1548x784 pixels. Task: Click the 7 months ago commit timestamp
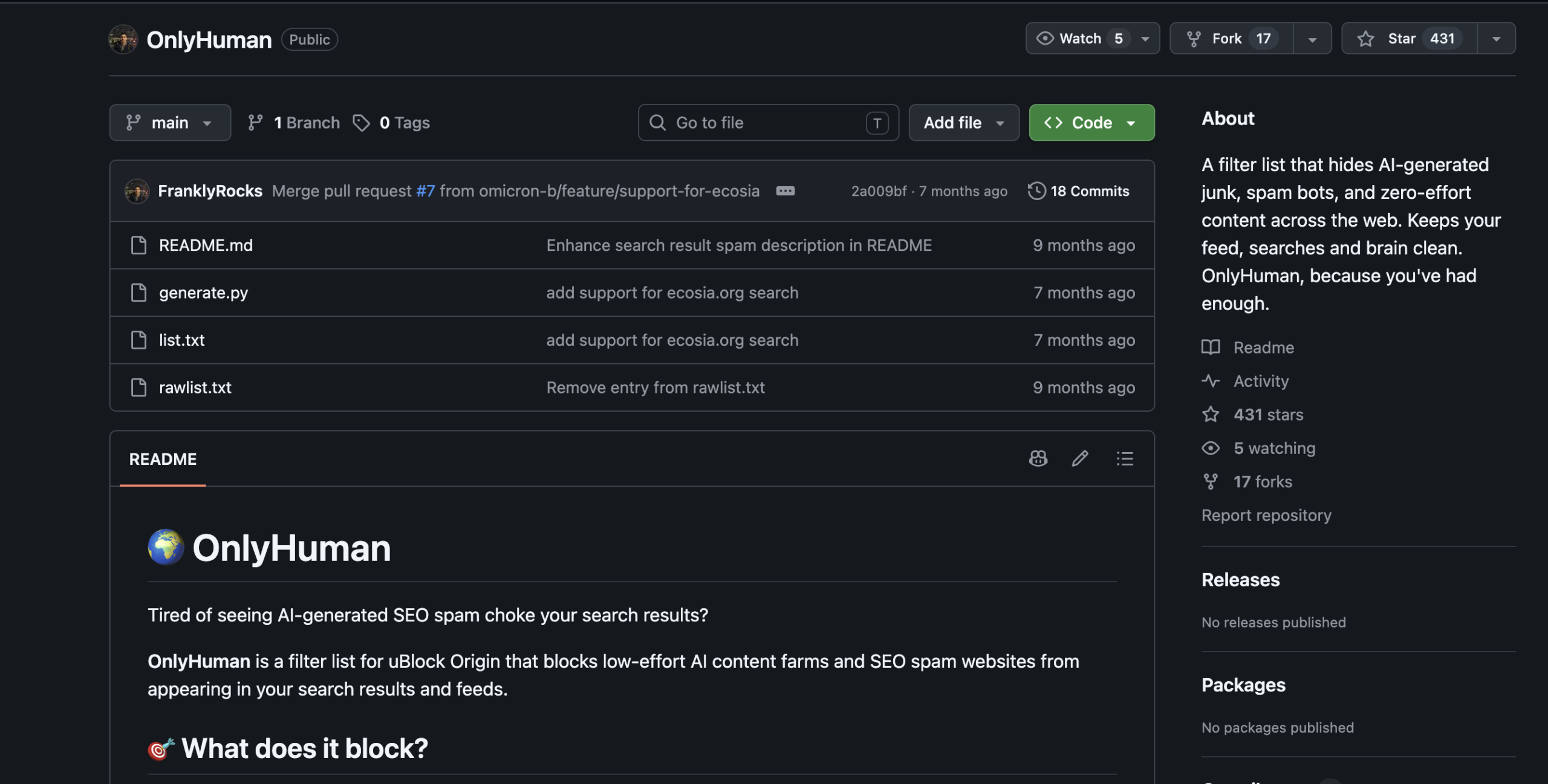tap(963, 191)
